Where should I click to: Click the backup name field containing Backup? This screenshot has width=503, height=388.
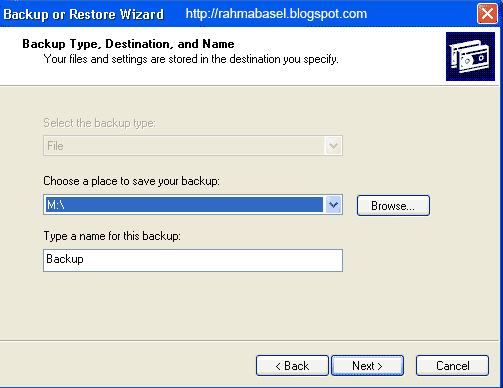[x=193, y=260]
